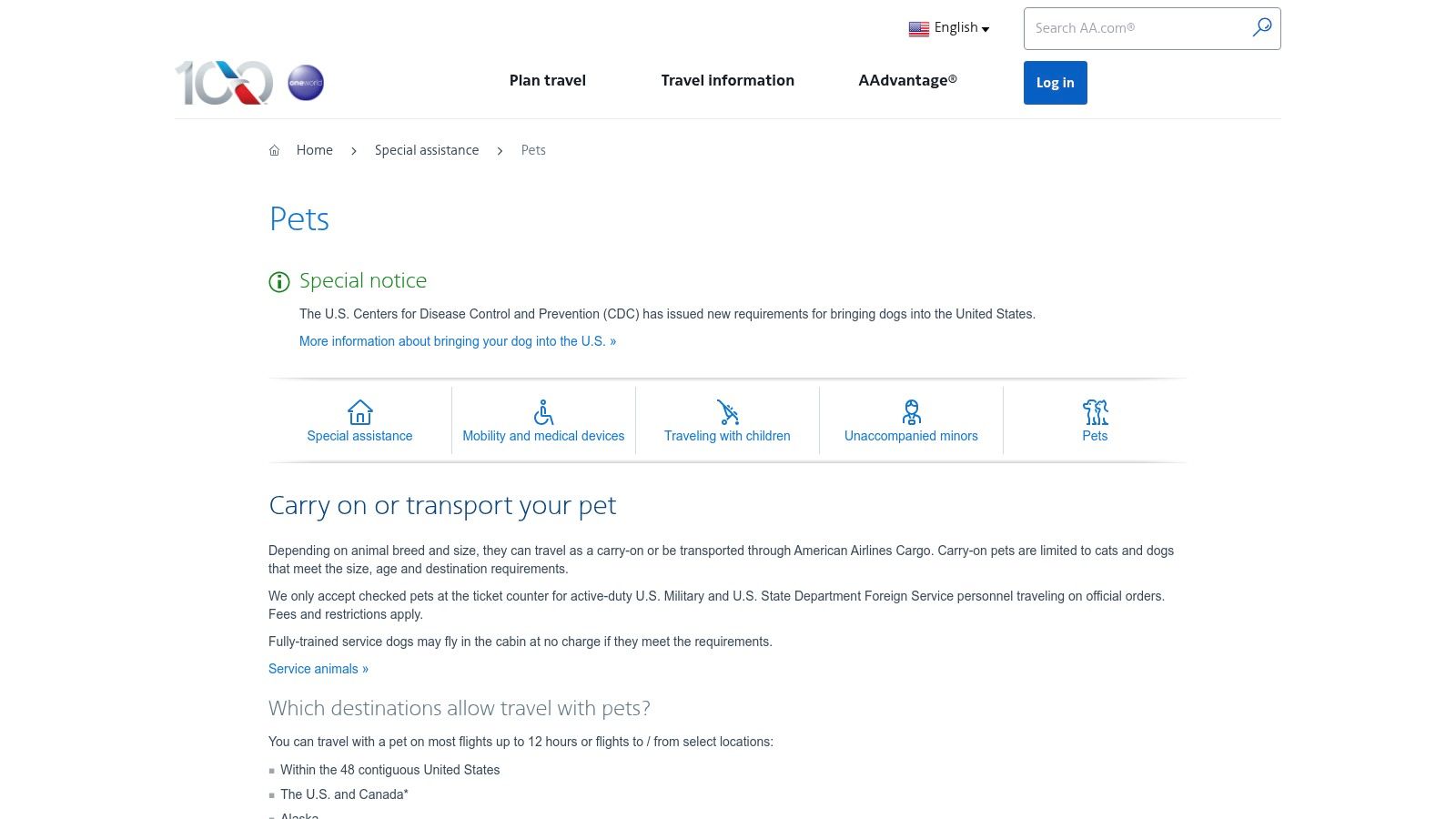The image size is (1456, 819).
Task: Click the Log in button
Action: pos(1055,83)
